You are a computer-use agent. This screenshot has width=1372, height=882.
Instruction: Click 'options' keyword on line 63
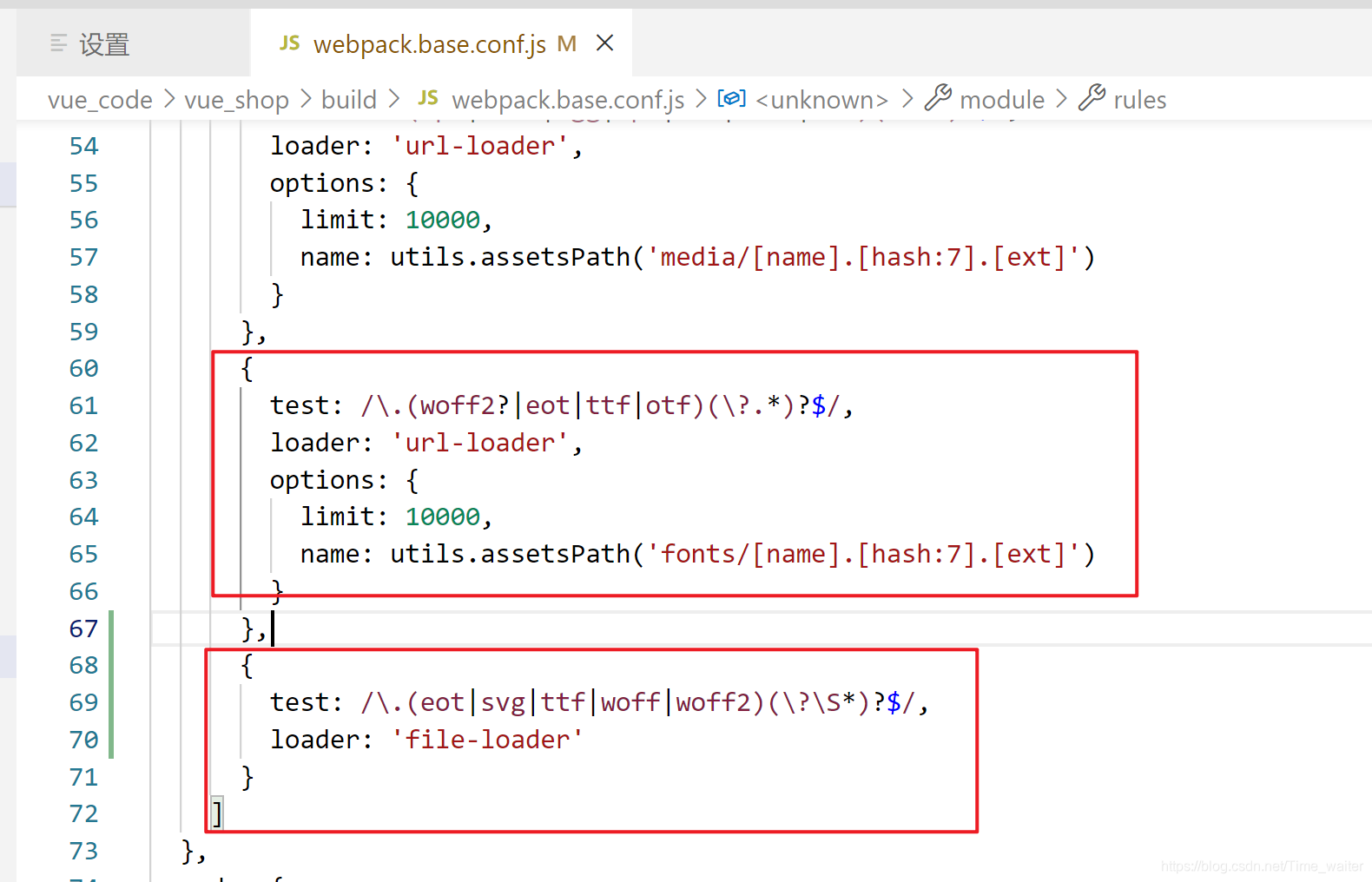(323, 480)
